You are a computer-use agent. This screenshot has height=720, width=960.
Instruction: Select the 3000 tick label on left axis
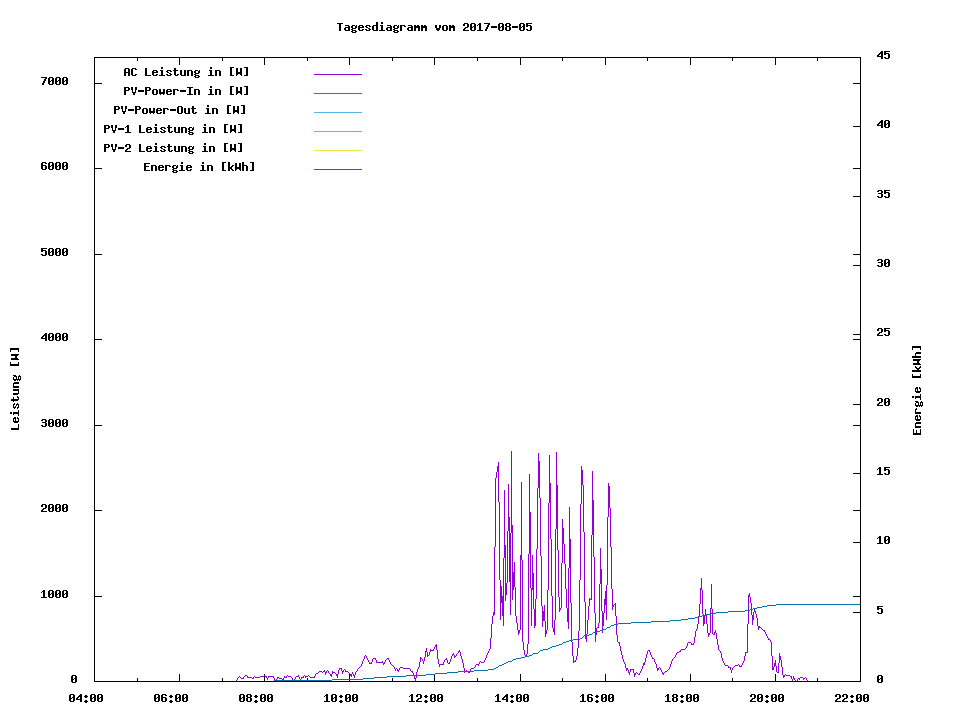click(x=55, y=424)
